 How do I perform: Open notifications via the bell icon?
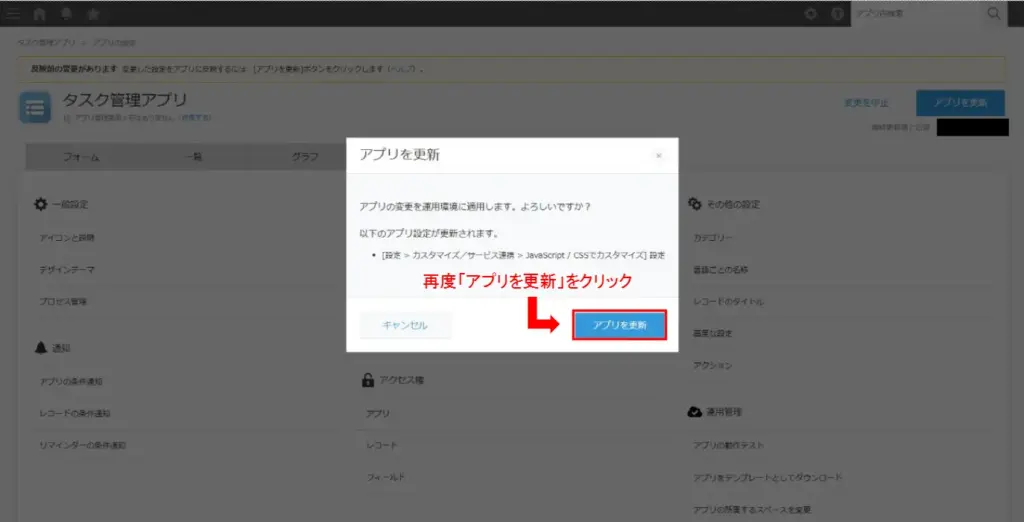pyautogui.click(x=66, y=14)
